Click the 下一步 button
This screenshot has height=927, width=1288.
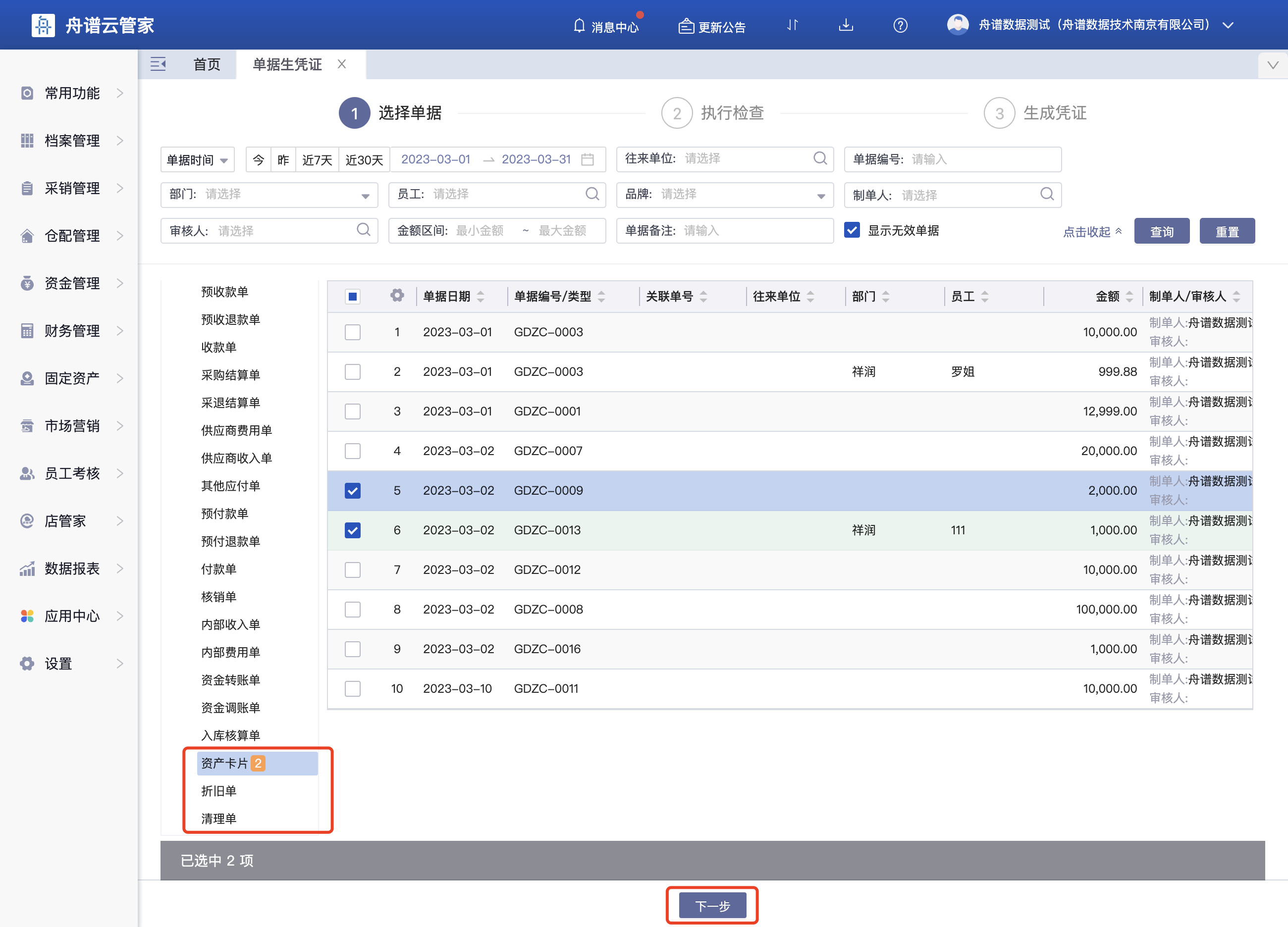[x=712, y=905]
